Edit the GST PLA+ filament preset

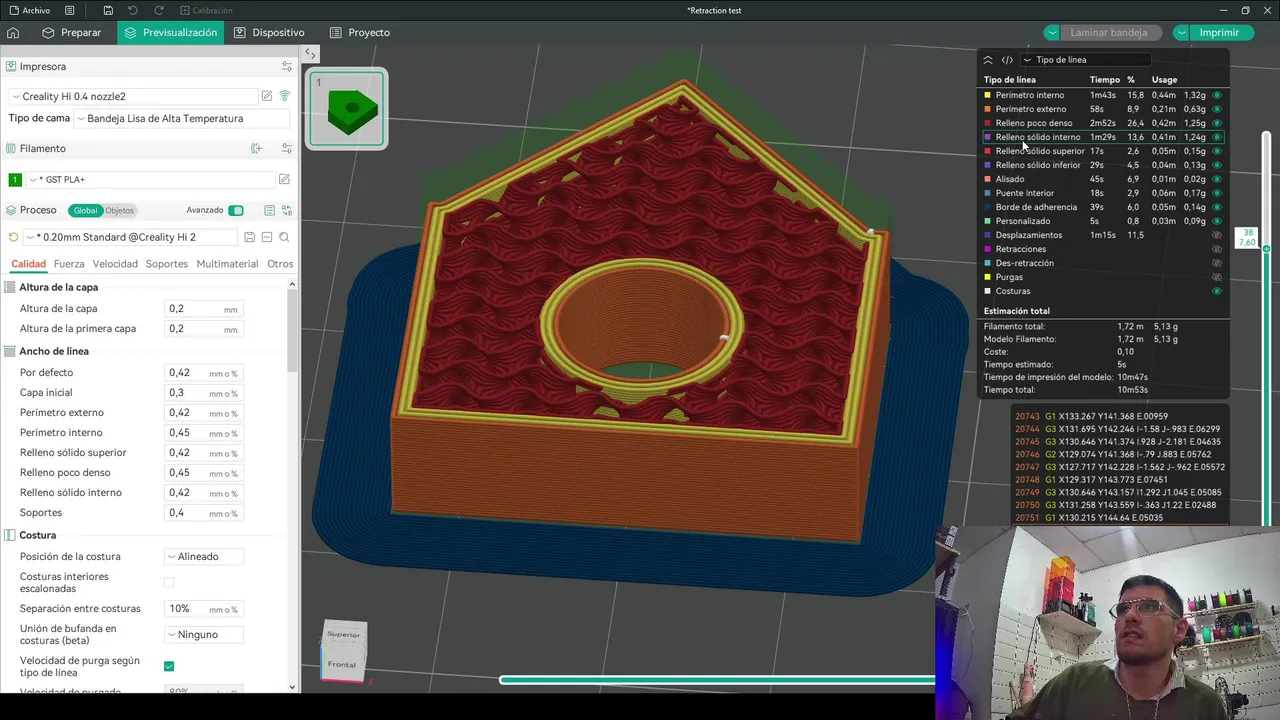[284, 179]
